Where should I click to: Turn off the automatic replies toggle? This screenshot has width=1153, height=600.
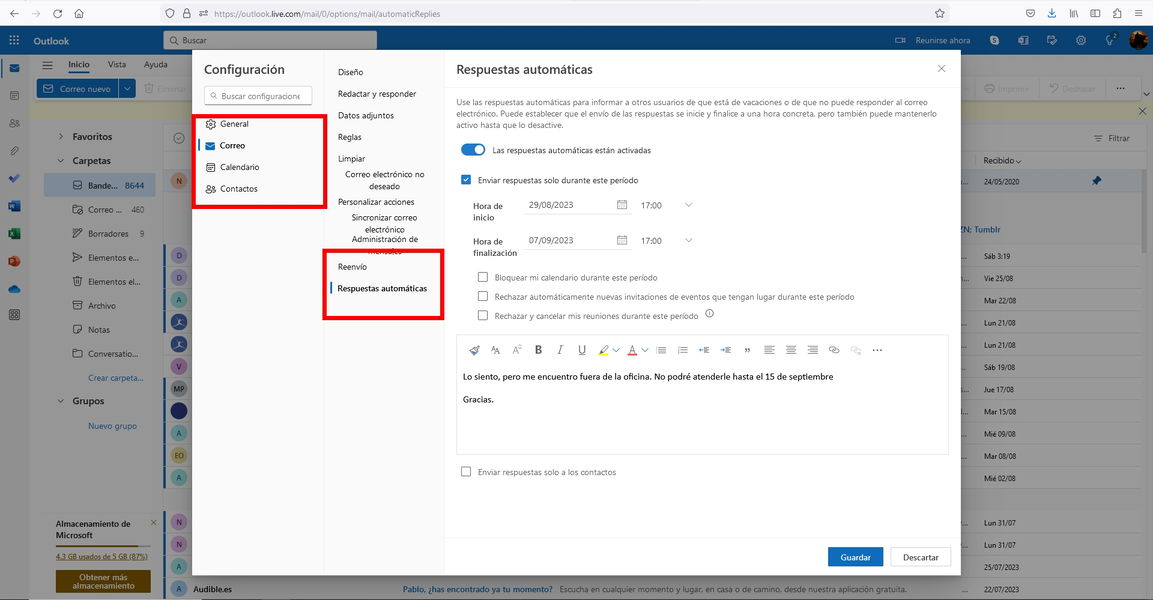coord(472,150)
